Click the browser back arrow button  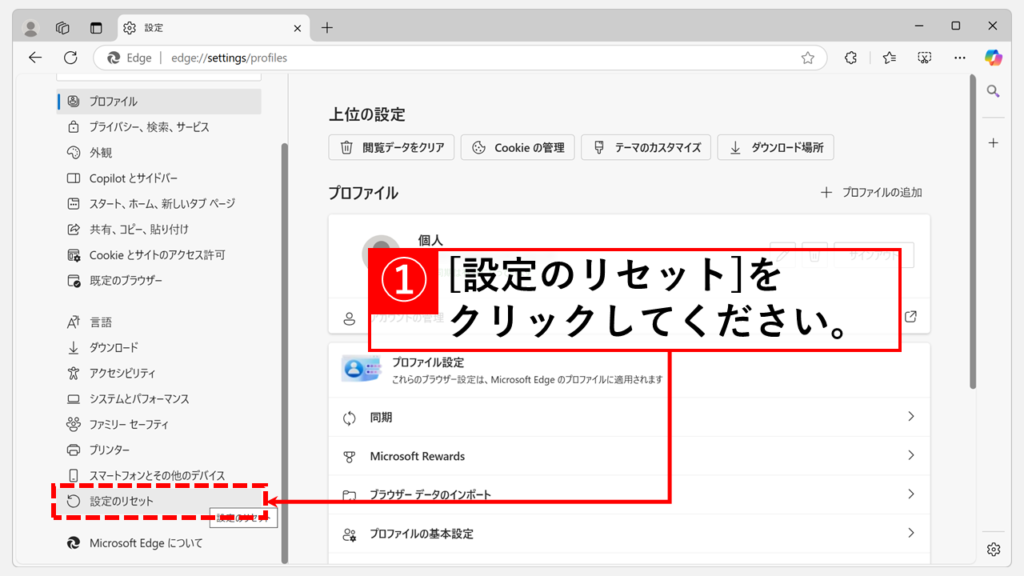pos(35,58)
